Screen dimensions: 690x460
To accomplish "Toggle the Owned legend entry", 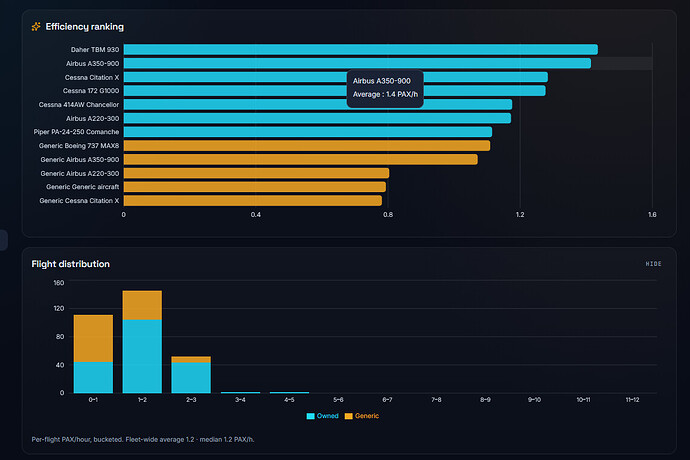I will click(323, 416).
